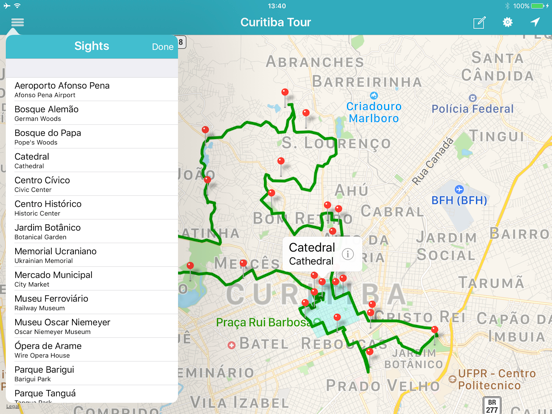Tap the Criadouro Marlboro map marker
552x414 pixels.
374,95
